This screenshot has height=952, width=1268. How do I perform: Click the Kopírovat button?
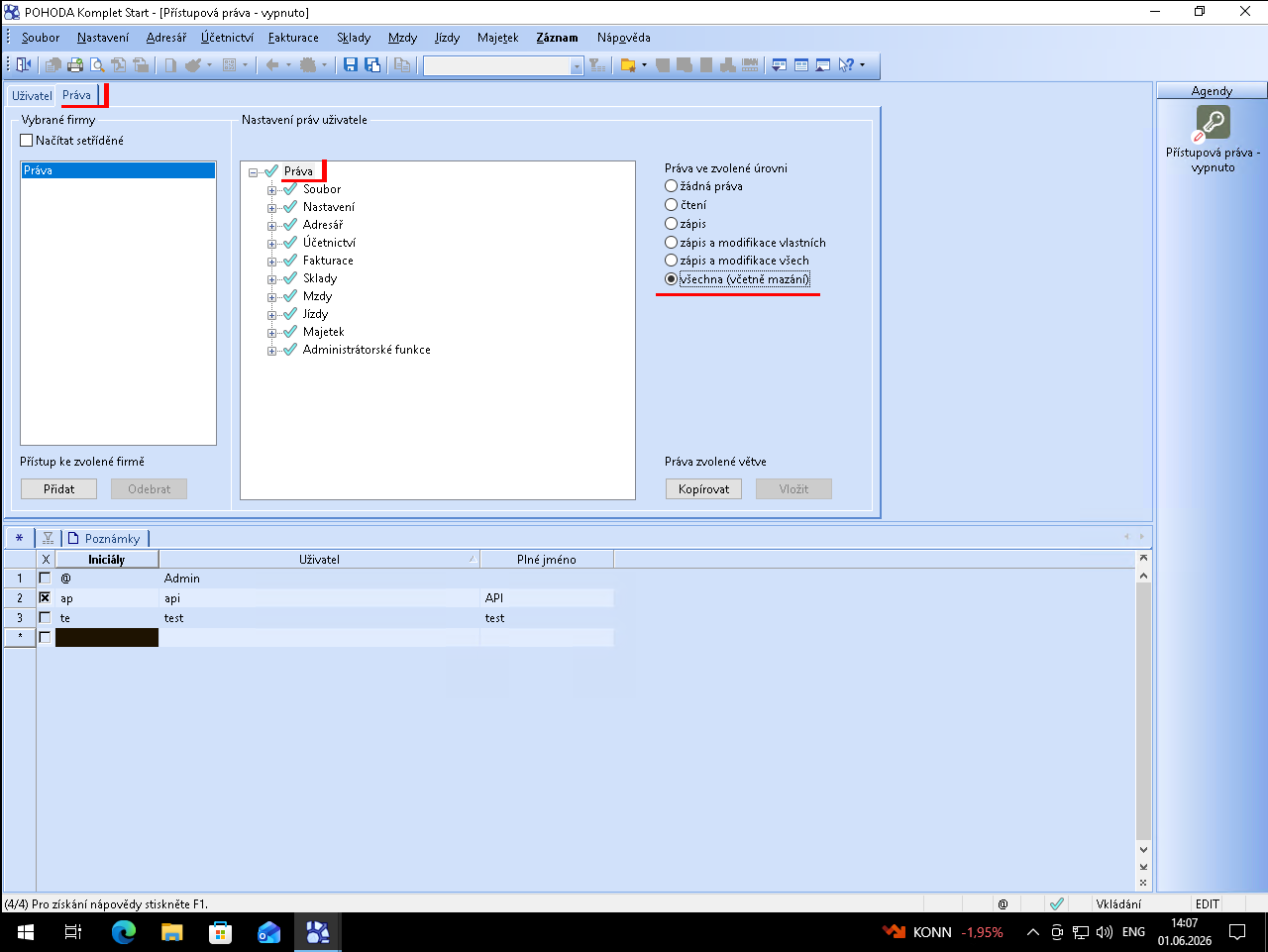(703, 489)
